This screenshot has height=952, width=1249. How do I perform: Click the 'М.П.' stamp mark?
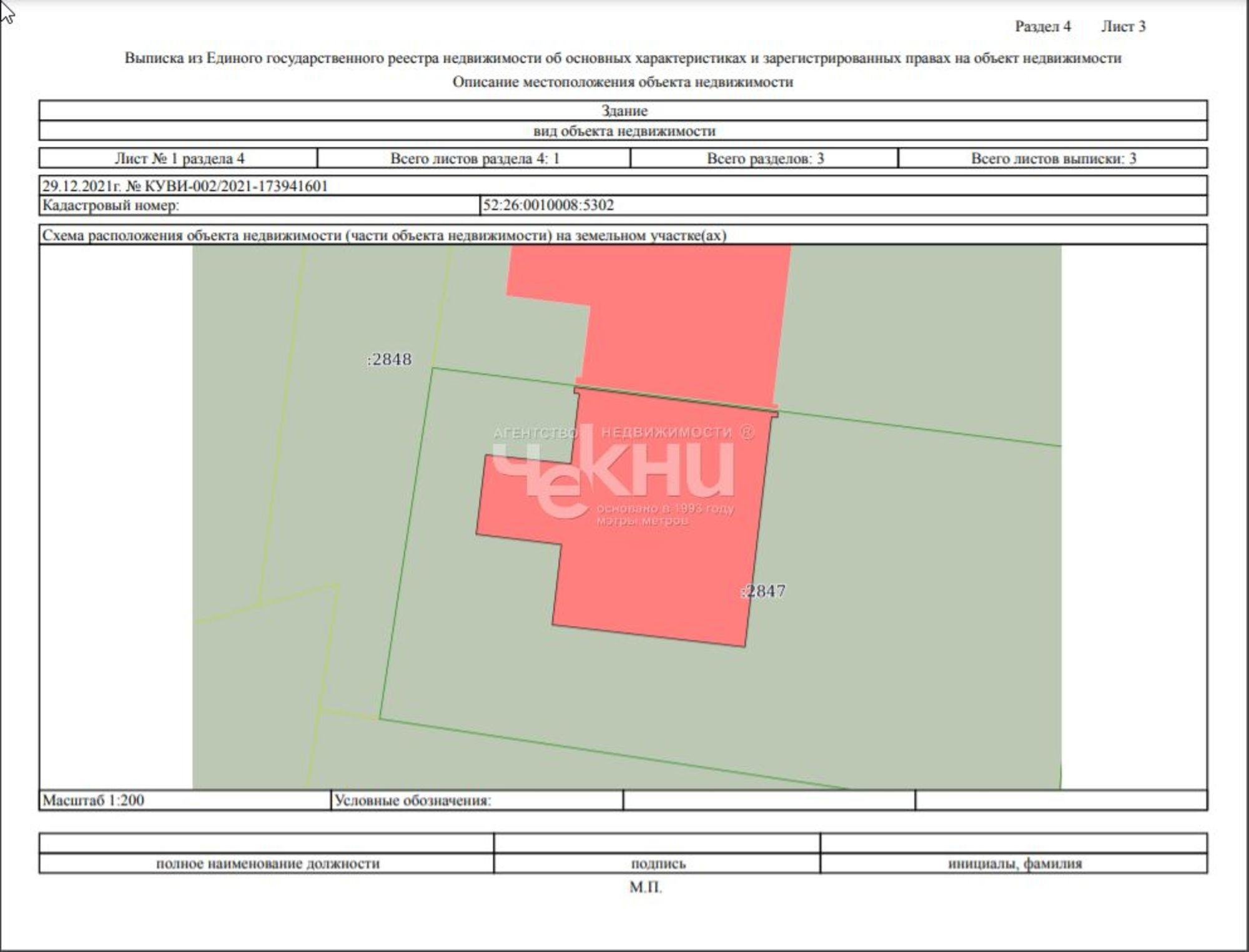[645, 887]
